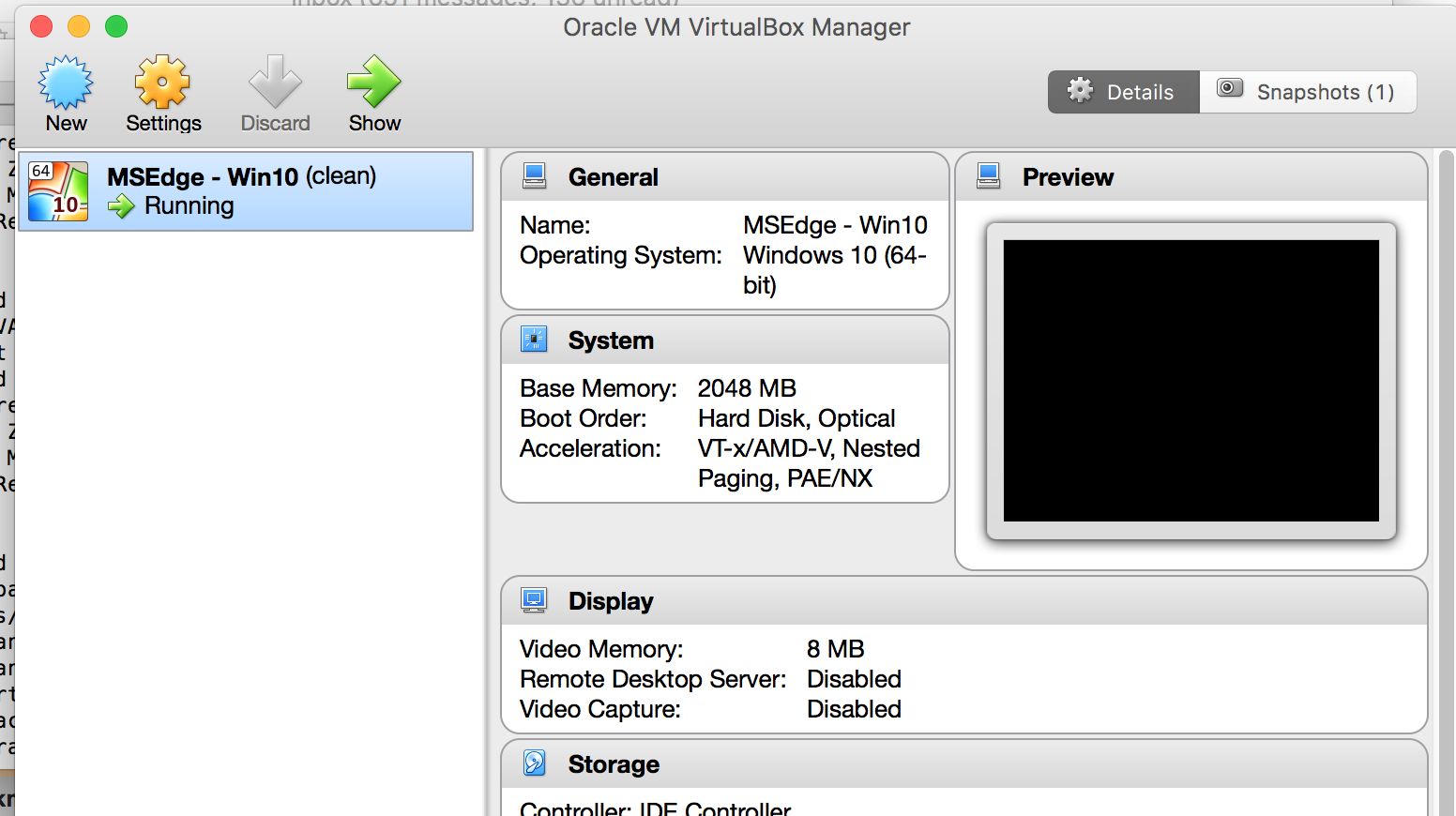The width and height of the screenshot is (1456, 816).
Task: Click 'VT-x/AMD-V, Nested Paging' acceleration text
Action: point(809,463)
